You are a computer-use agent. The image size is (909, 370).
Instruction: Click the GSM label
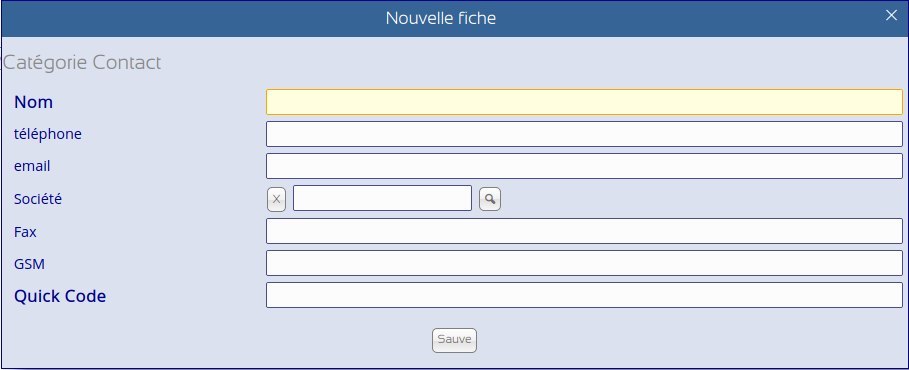(x=30, y=264)
